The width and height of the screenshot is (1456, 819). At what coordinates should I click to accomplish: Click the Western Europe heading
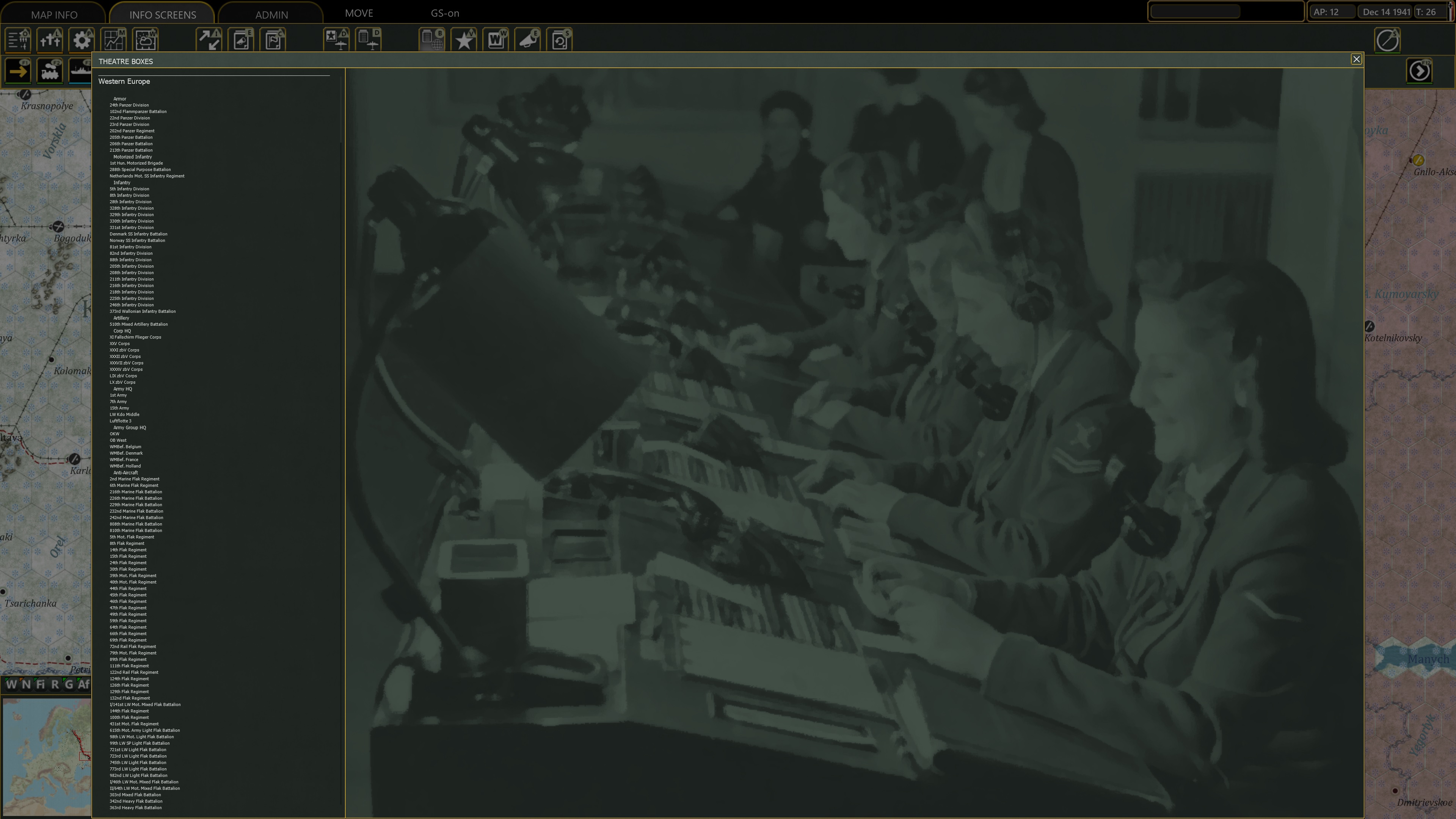pos(124,82)
